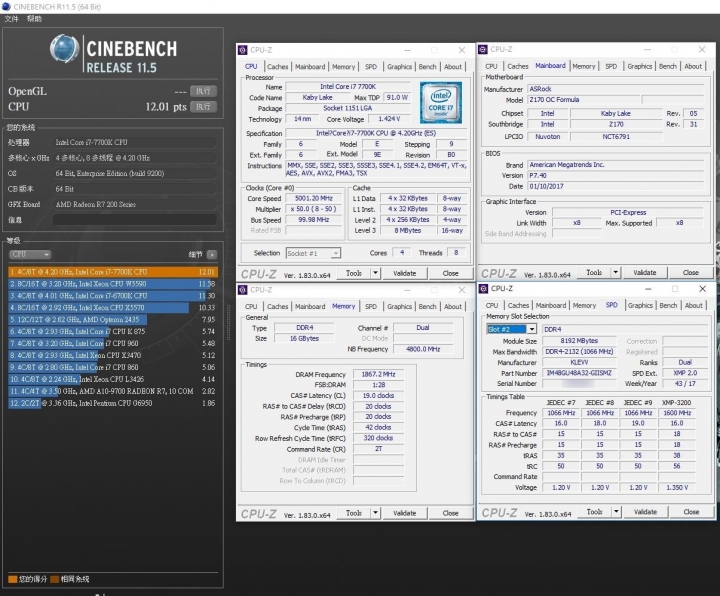The image size is (720, 596).
Task: Open the Slot #2 memory slot dropdown
Action: 511,329
